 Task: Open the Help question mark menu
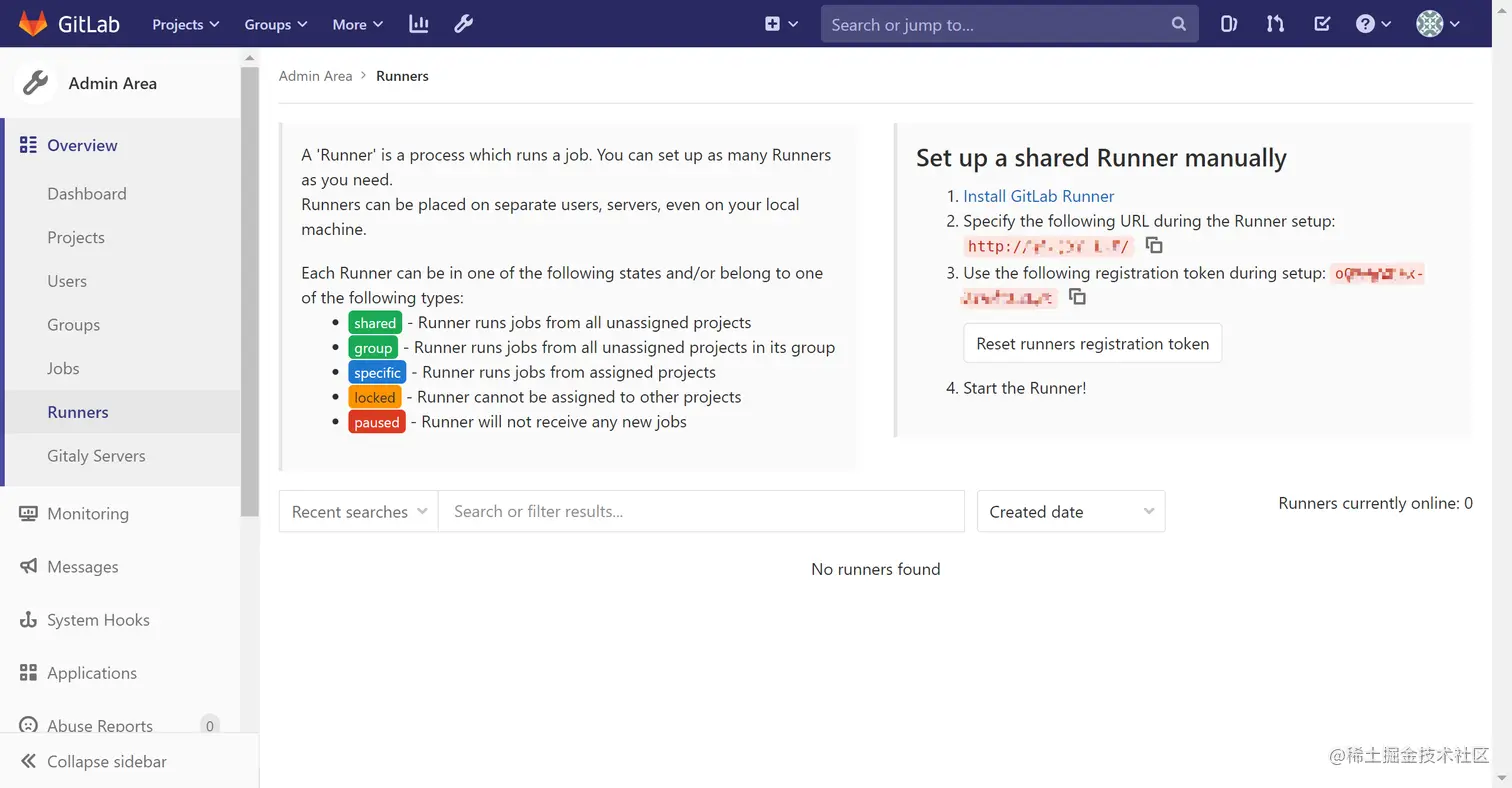1373,24
